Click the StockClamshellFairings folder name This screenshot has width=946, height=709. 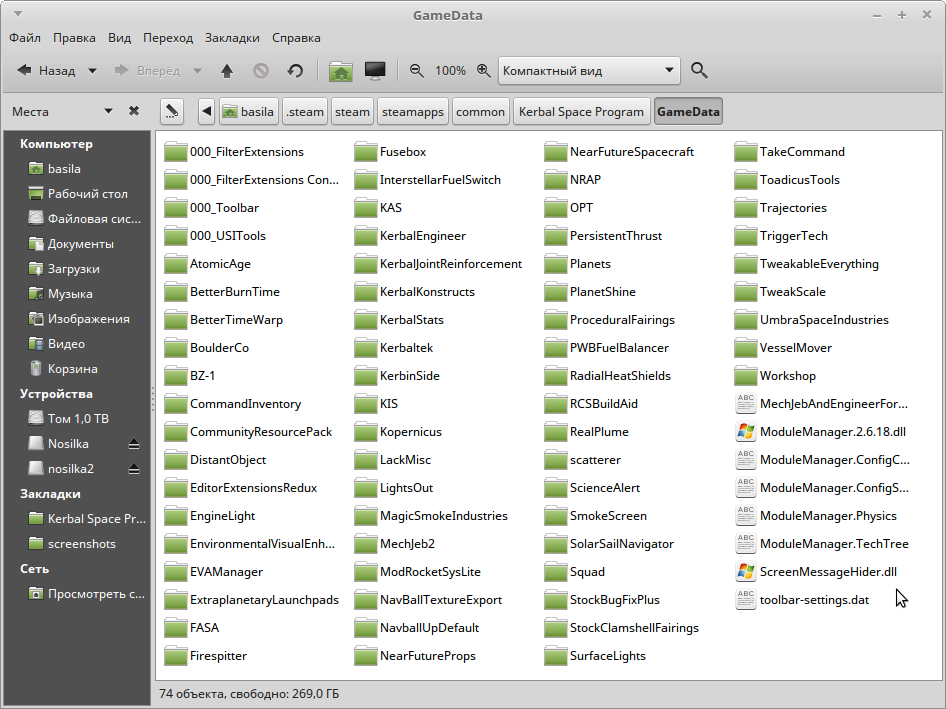(634, 628)
